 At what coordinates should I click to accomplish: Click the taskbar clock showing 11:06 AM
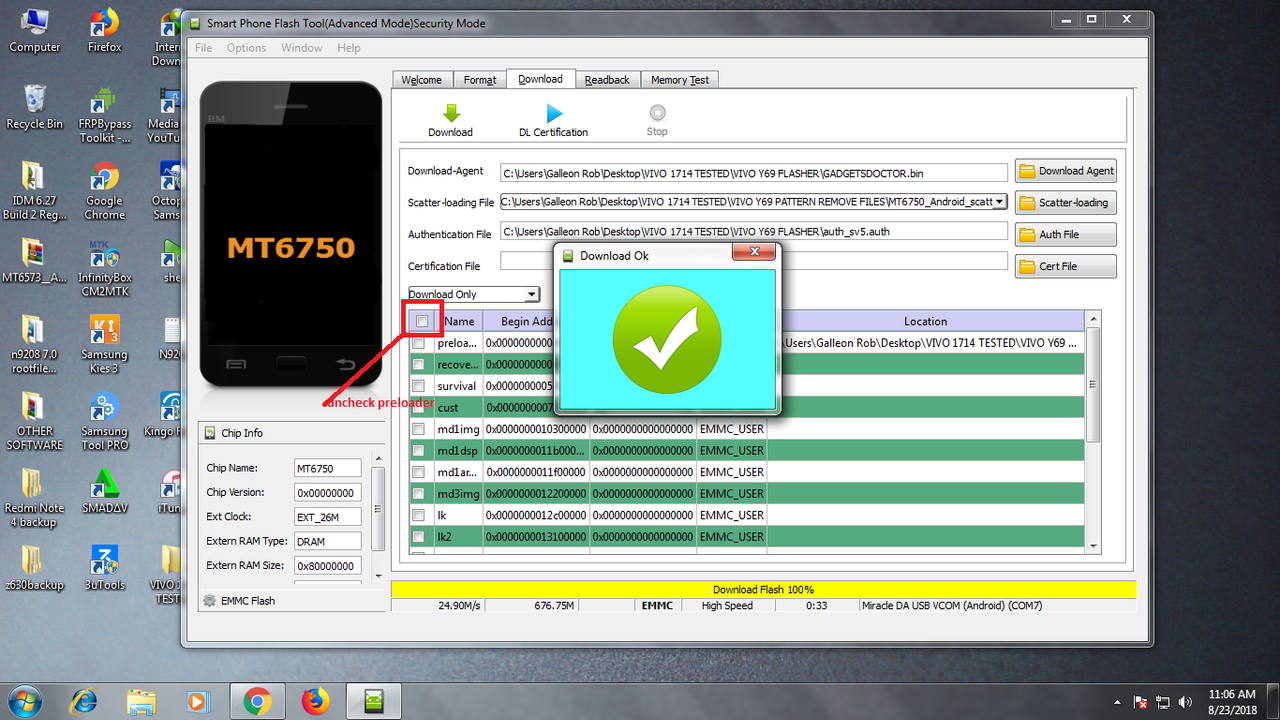[1232, 701]
